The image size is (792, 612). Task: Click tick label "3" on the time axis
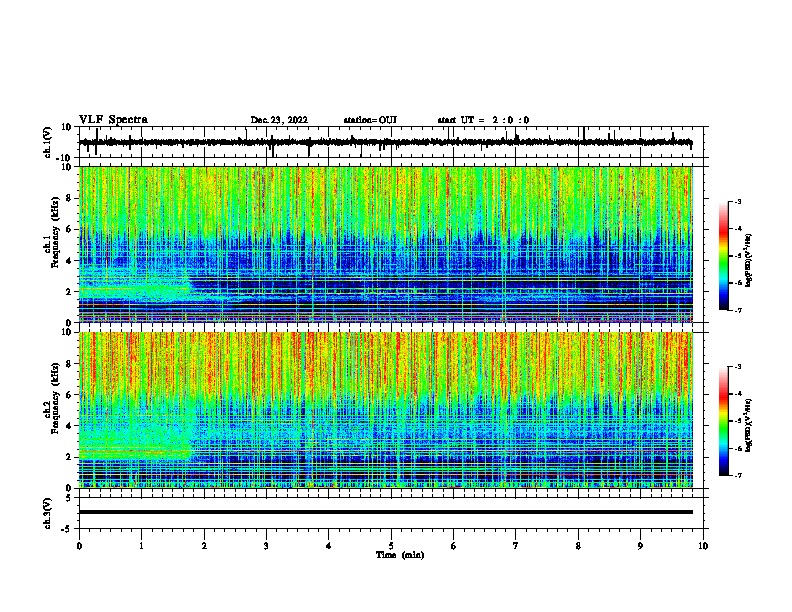266,546
